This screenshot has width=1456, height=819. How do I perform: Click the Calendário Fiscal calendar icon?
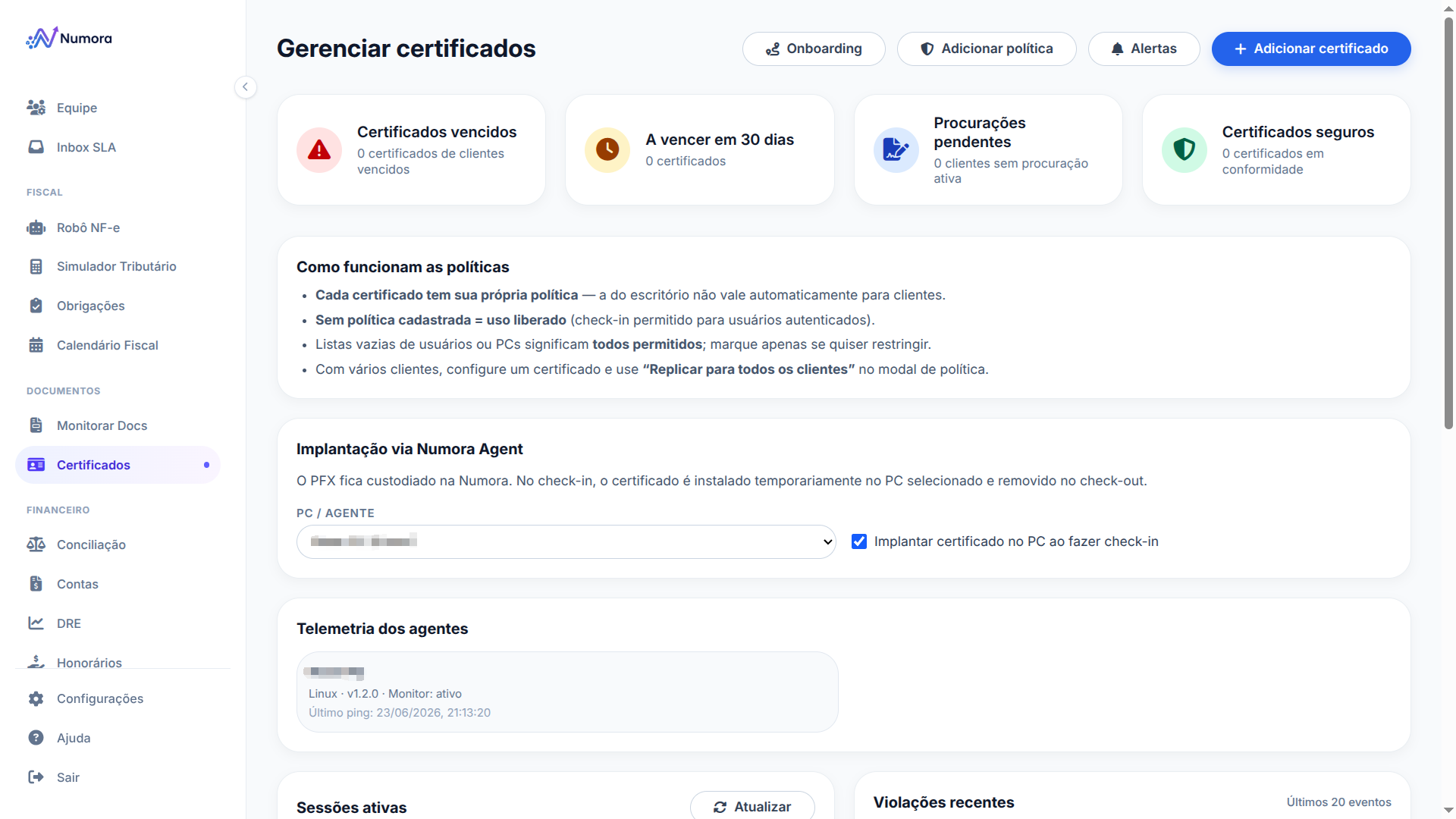coord(36,345)
